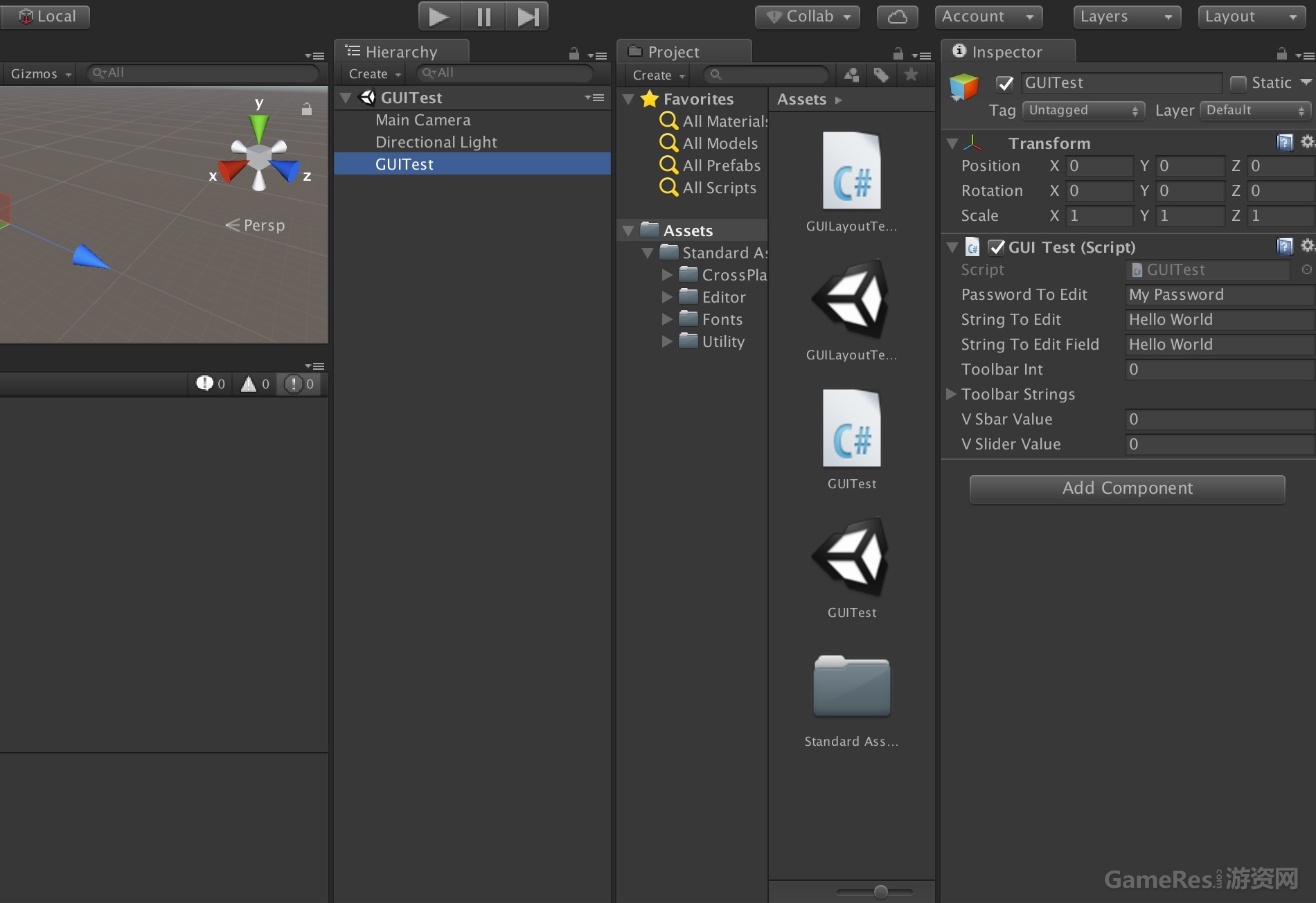Screen dimensions: 1316x903
Task: Adjust the Project icon size slider
Action: pyautogui.click(x=881, y=891)
